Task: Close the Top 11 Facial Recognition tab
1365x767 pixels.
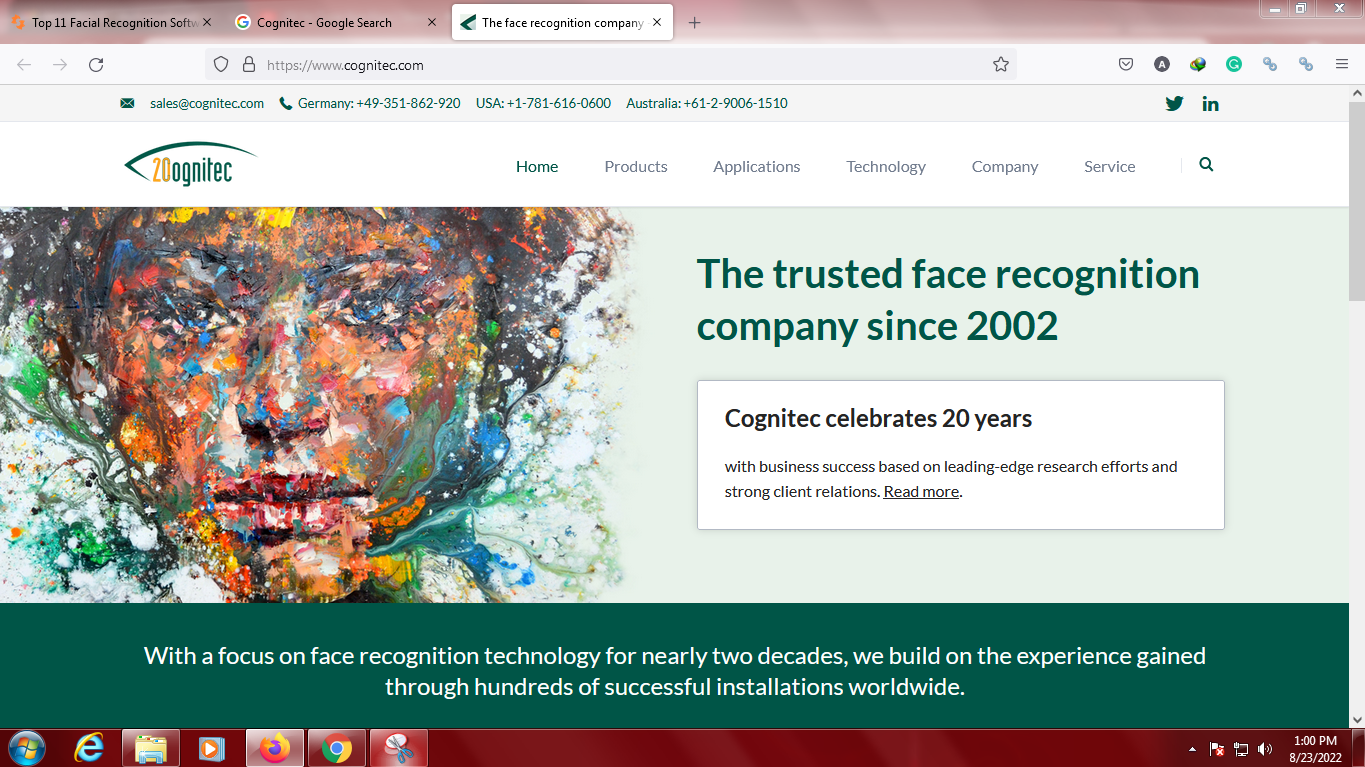Action: coord(207,23)
